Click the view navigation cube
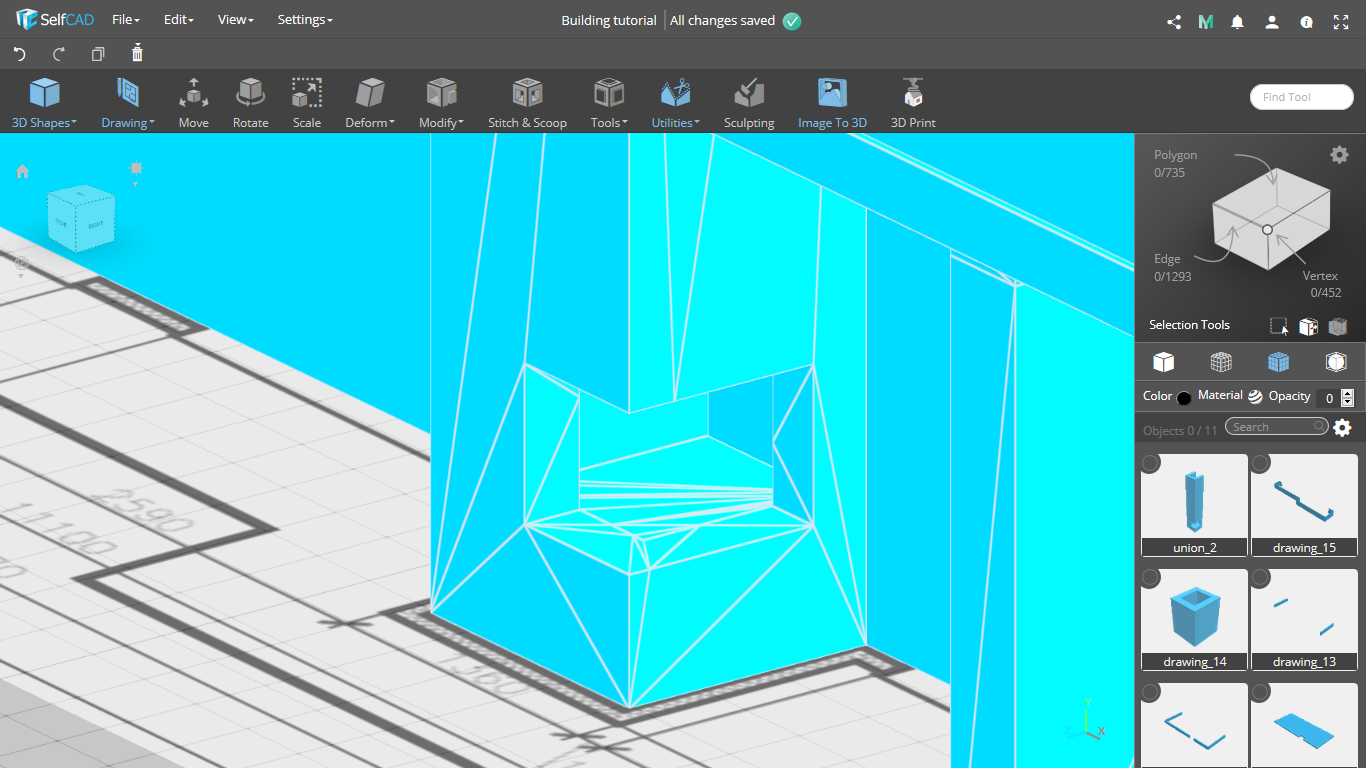 (81, 217)
